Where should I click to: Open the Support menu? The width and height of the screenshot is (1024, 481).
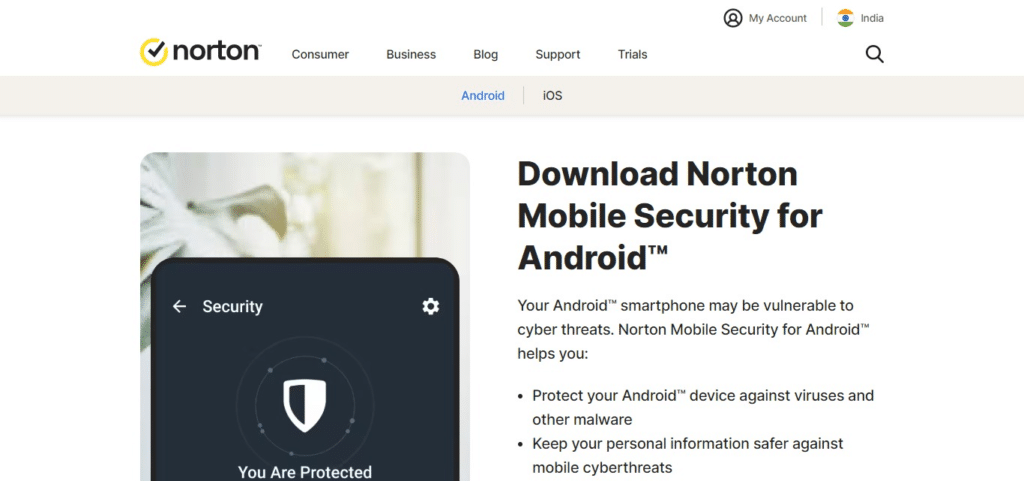557,54
